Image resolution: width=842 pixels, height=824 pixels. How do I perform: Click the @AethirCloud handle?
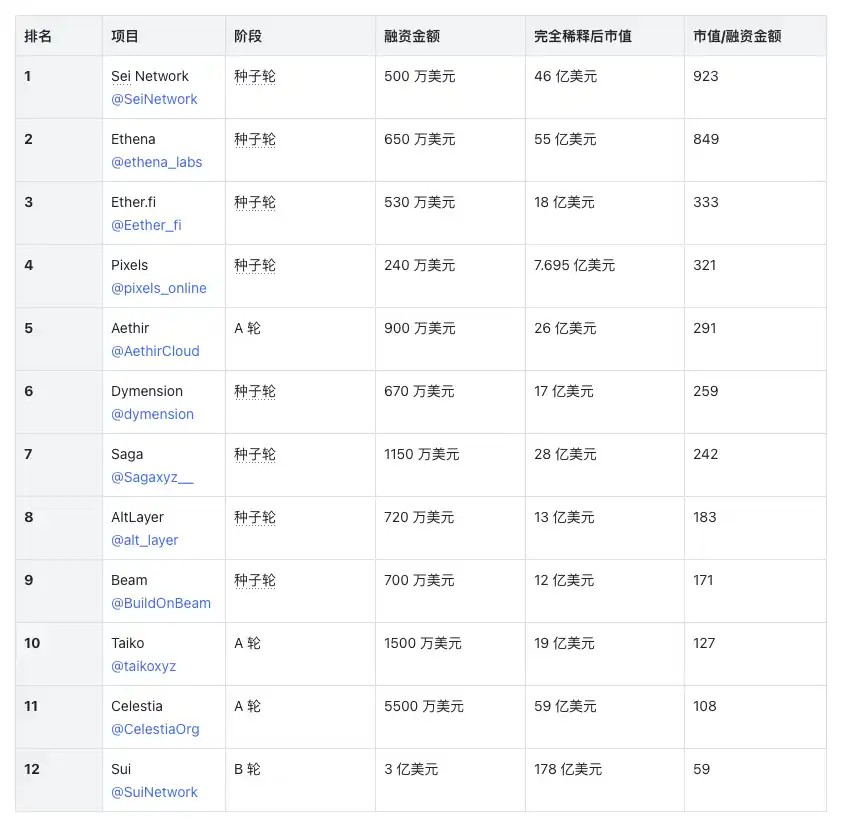pyautogui.click(x=155, y=351)
